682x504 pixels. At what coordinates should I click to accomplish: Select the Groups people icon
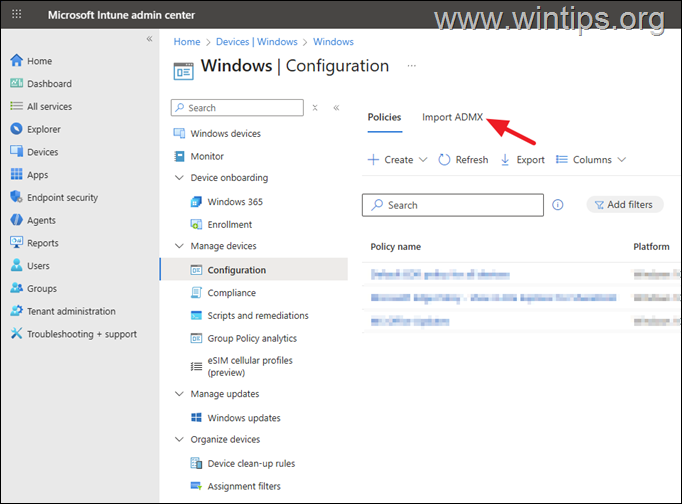[x=17, y=288]
